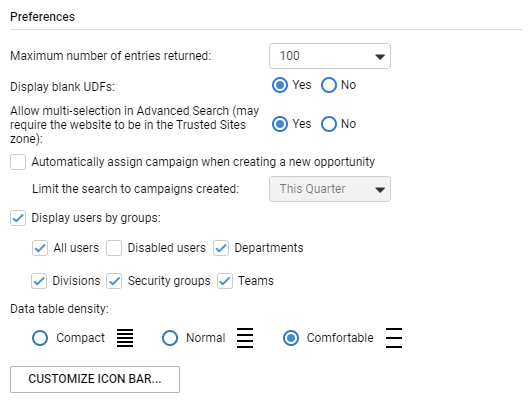This screenshot has height=400, width=532.
Task: Uncheck Display users by groups
Action: (x=18, y=218)
